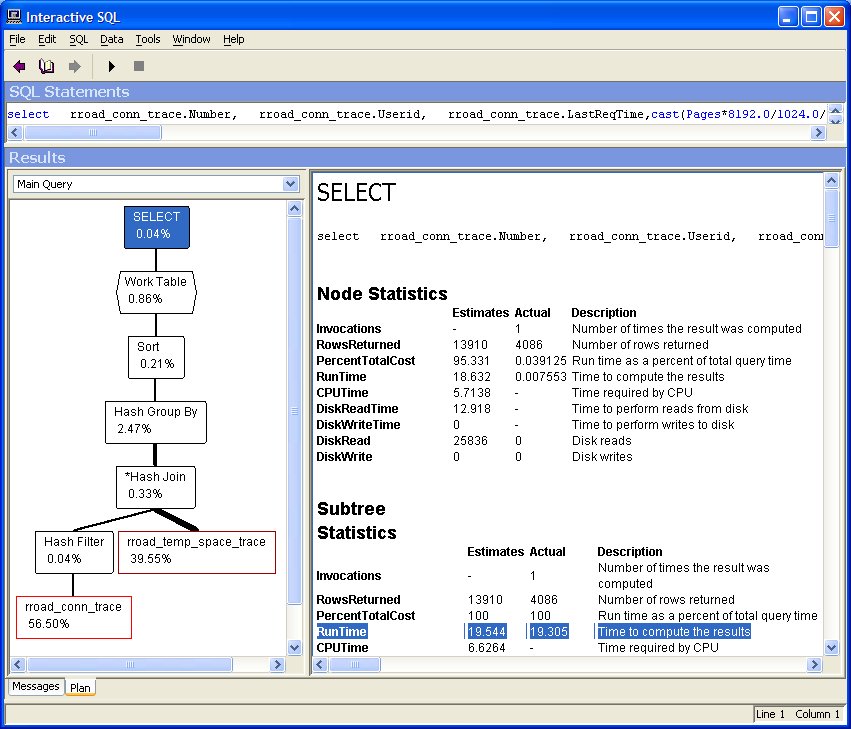Open the Main Query dropdown
Screen dimensions: 851x729
point(291,184)
